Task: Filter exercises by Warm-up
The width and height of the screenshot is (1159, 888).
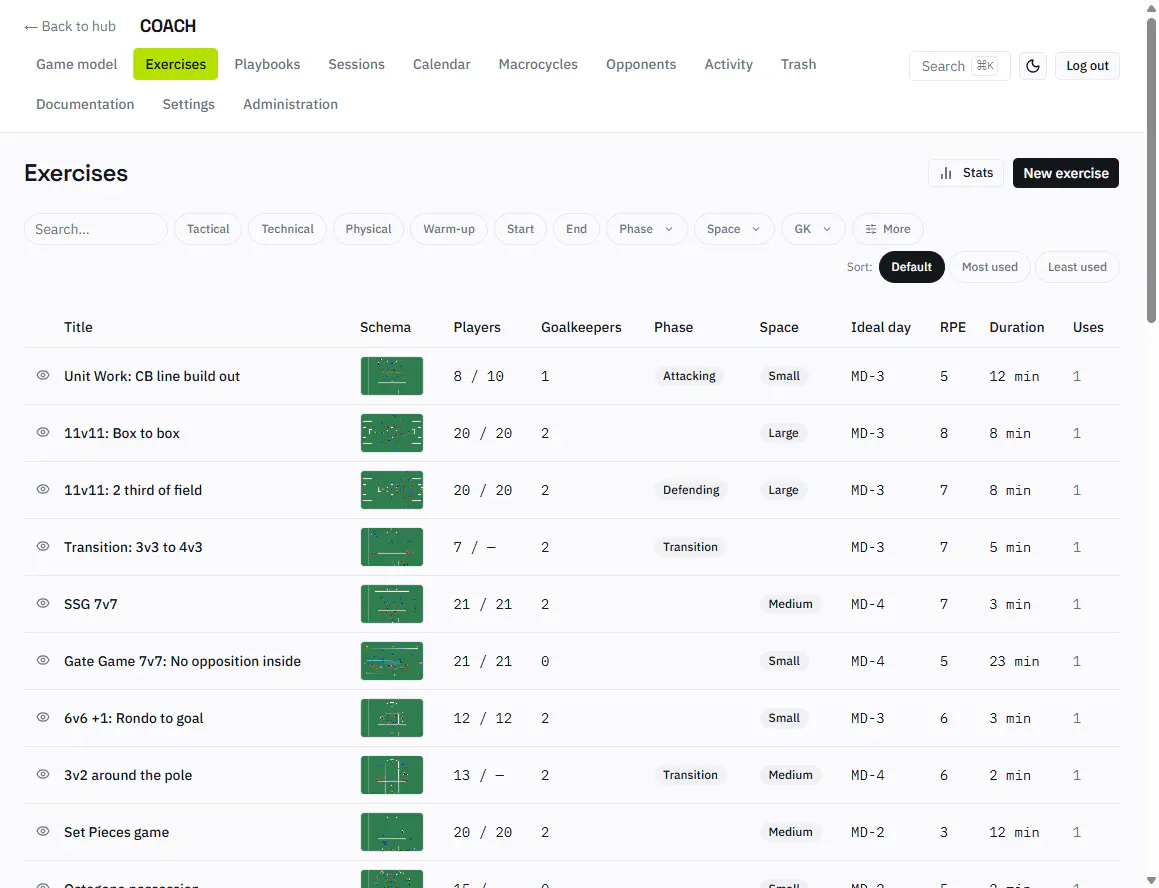Action: [449, 229]
